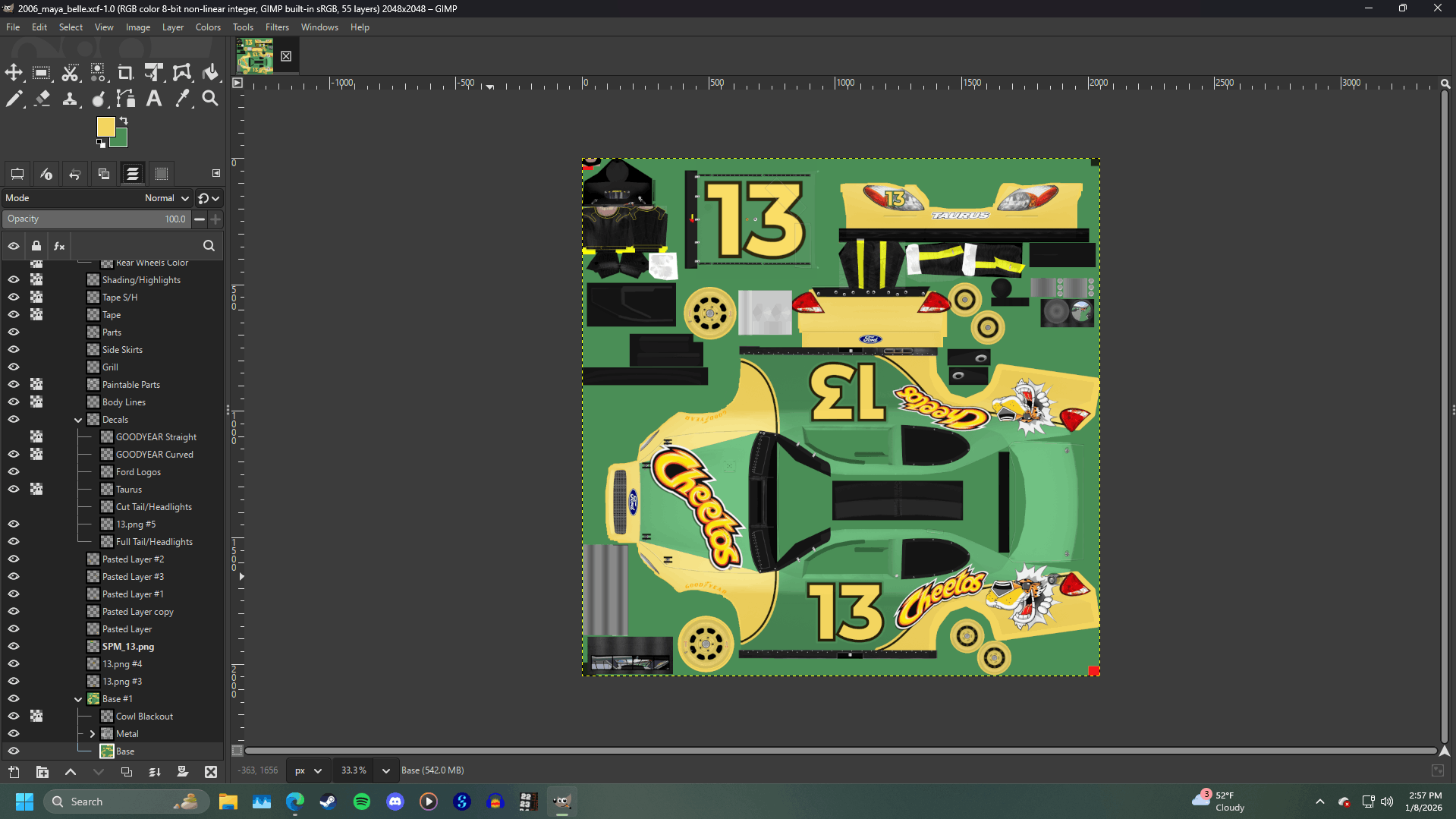The width and height of the screenshot is (1456, 819).
Task: Select the Move tool
Action: (14, 73)
